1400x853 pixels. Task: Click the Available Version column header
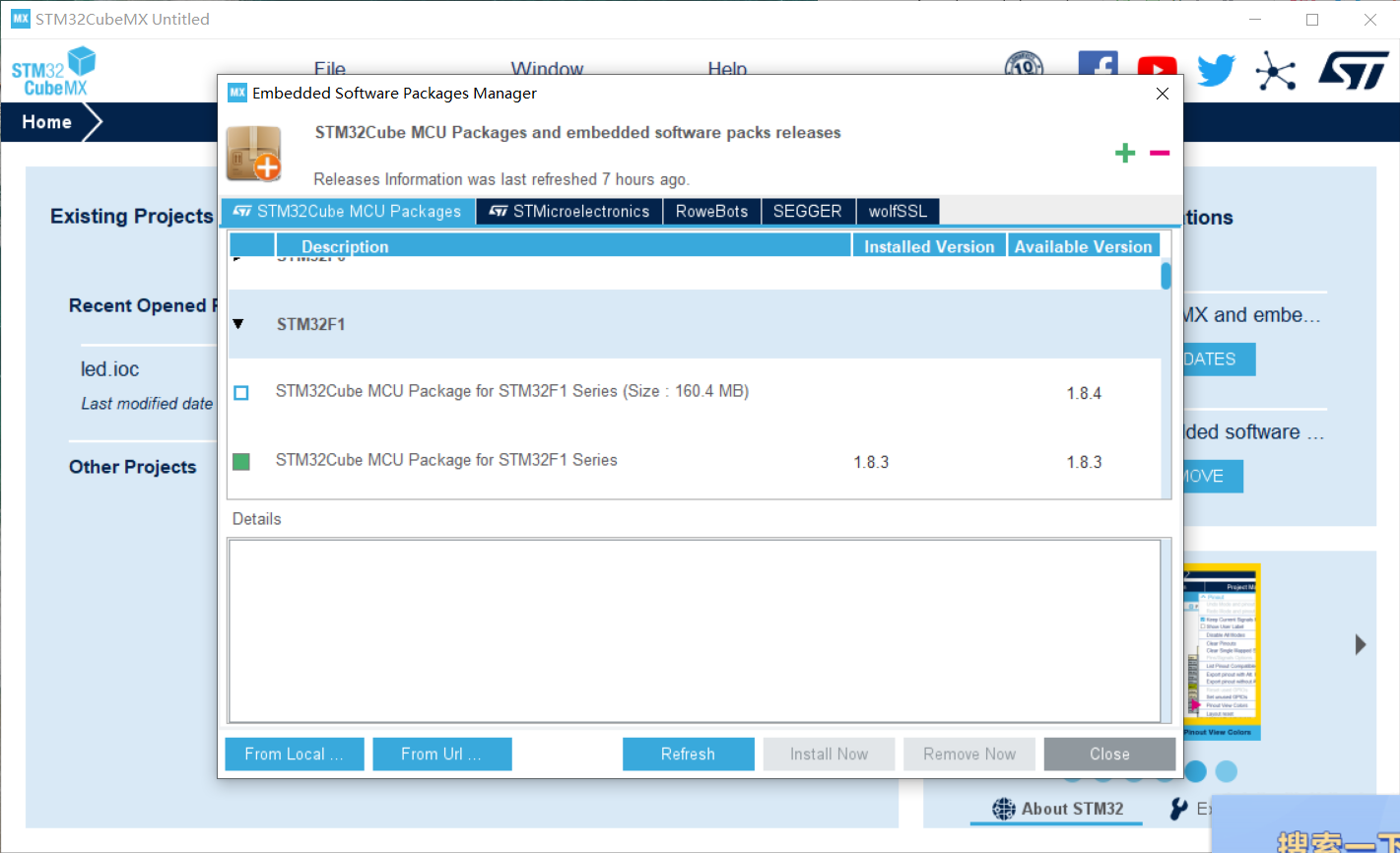click(1083, 246)
